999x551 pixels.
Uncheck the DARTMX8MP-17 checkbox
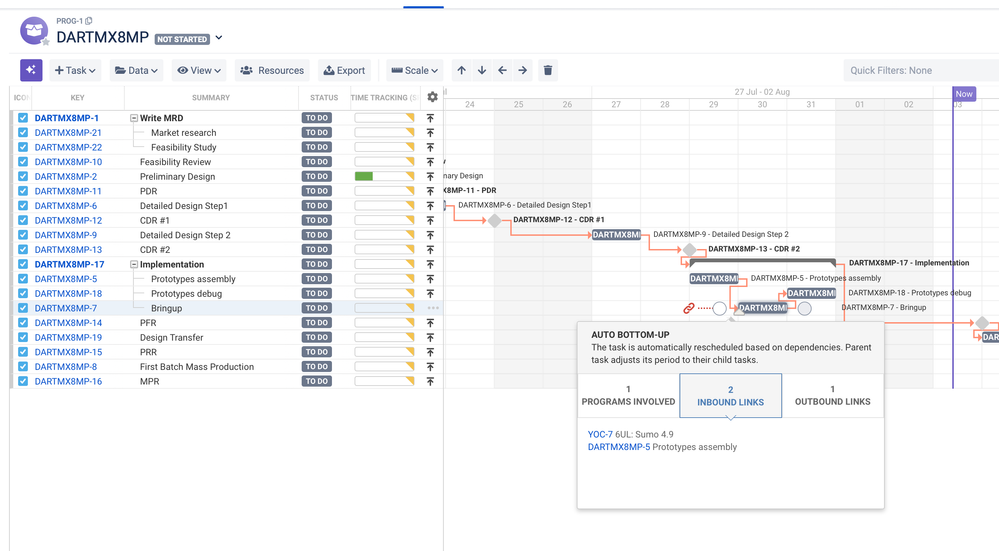(x=23, y=264)
